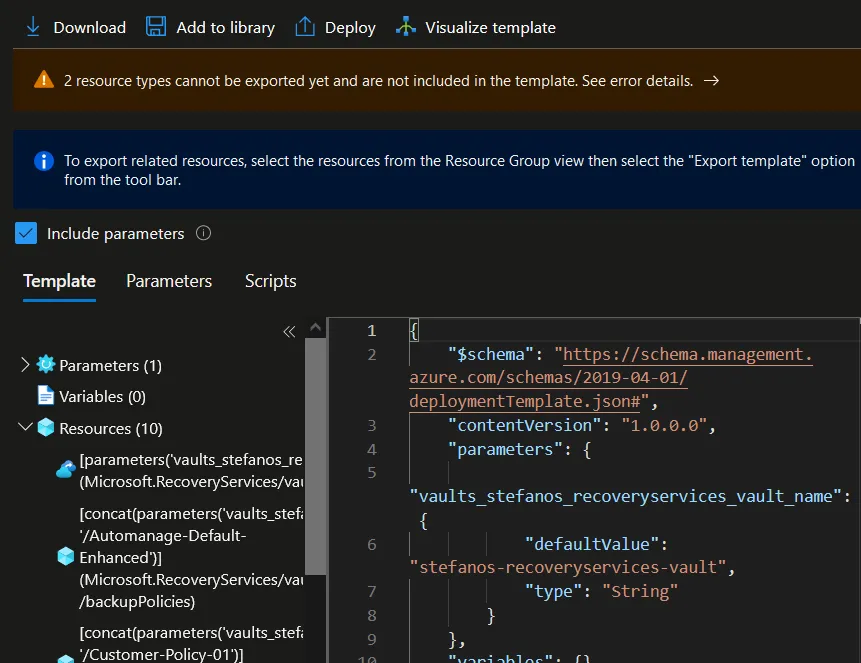Expand the Parameters (1) node
Screen dimensions: 861x663
click(25, 364)
